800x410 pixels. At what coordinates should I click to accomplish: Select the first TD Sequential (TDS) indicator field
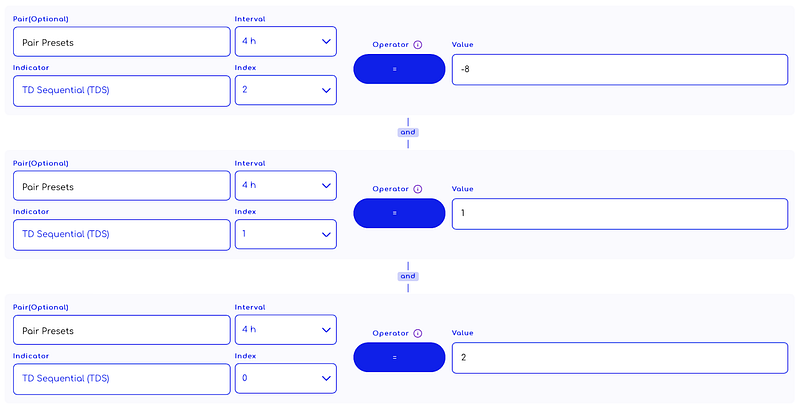(x=121, y=90)
